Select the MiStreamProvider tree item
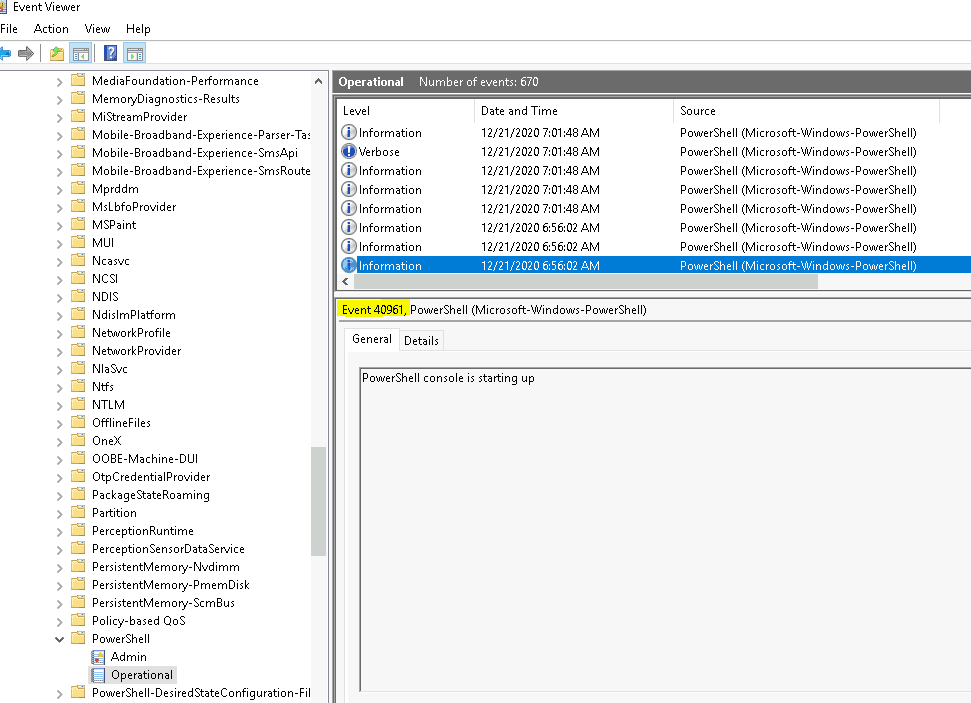This screenshot has height=703, width=971. coord(139,117)
